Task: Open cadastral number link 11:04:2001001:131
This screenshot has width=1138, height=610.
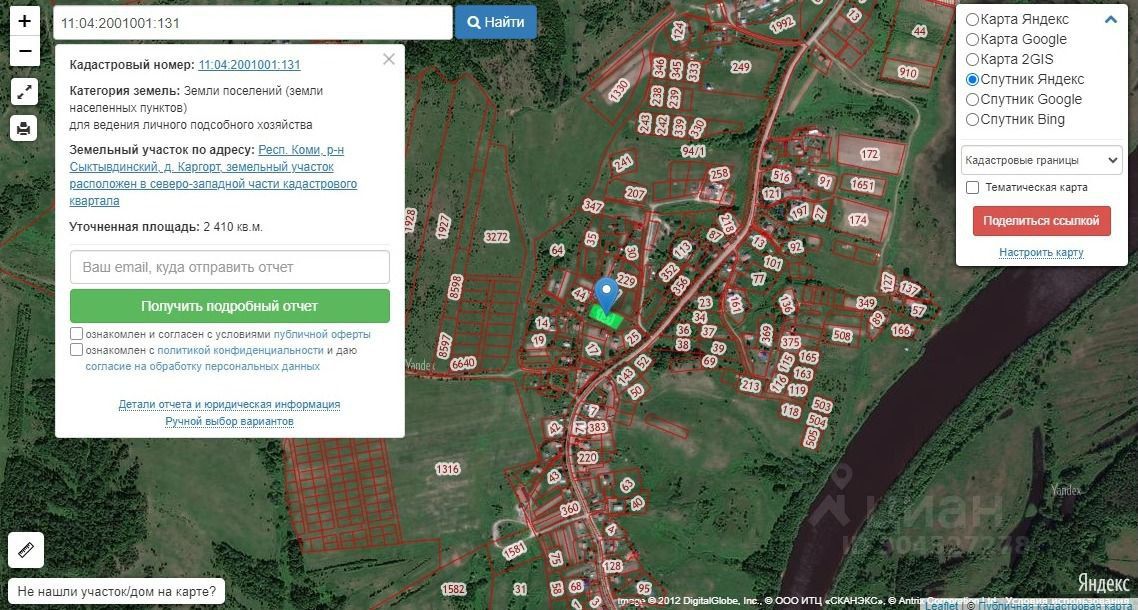Action: (x=249, y=65)
